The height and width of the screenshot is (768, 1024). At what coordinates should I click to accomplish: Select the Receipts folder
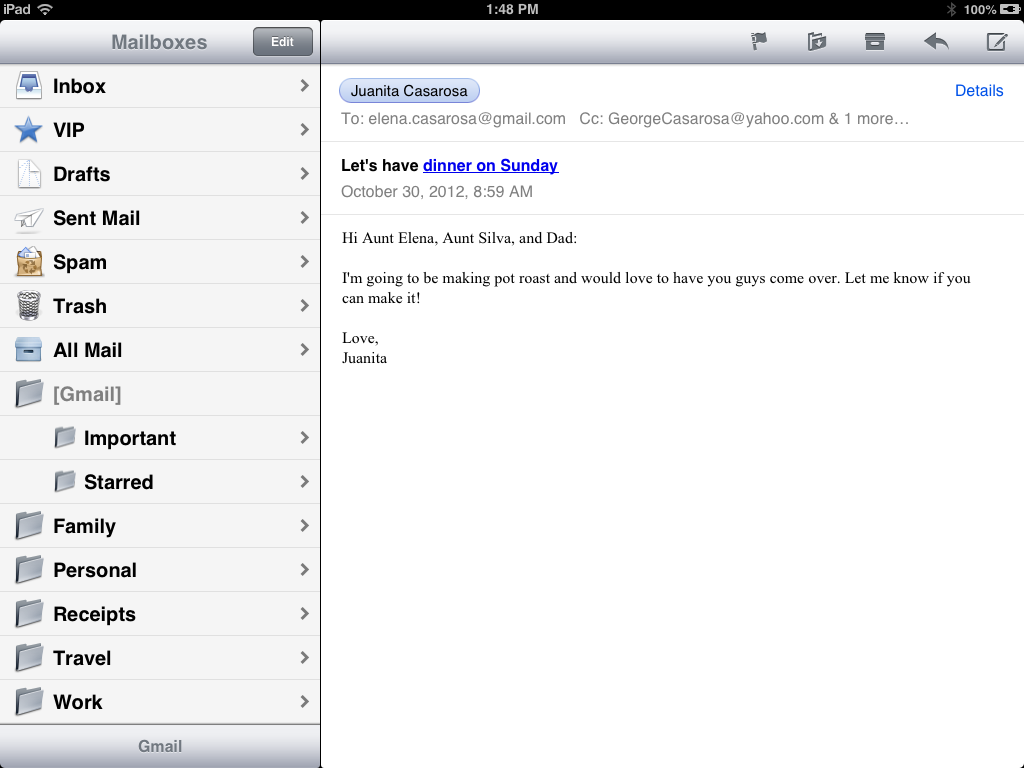pos(94,614)
